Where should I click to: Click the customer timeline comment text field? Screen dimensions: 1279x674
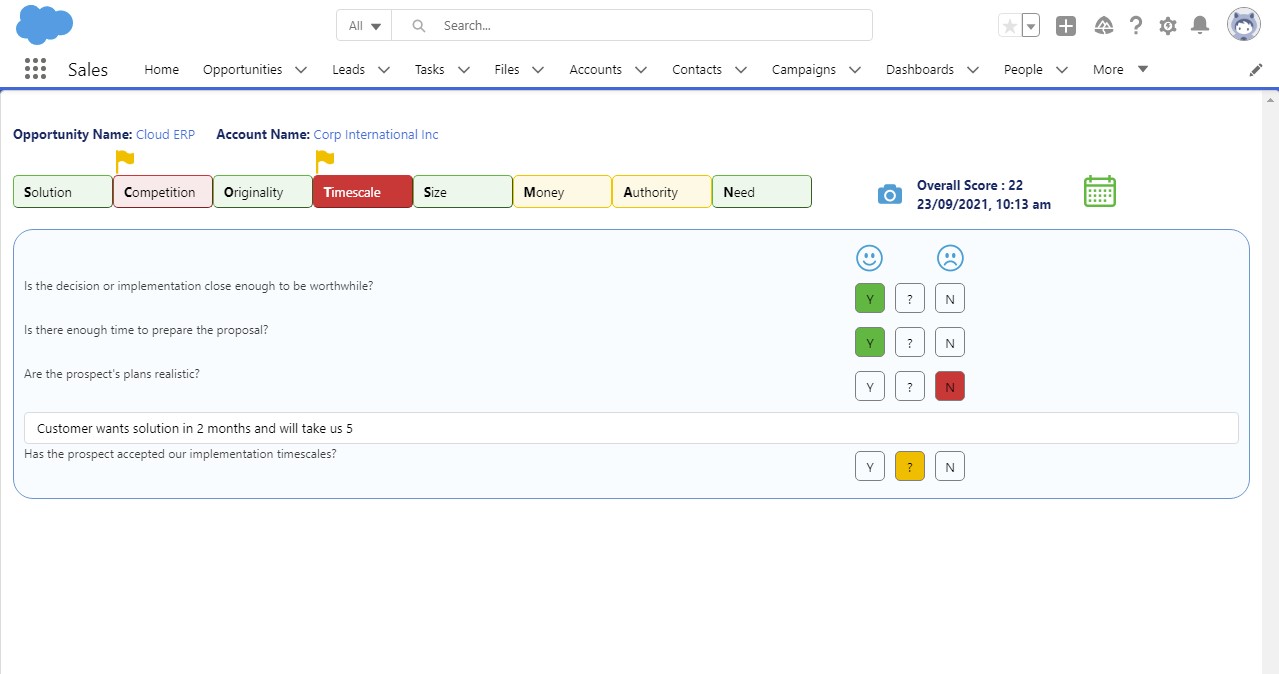(x=632, y=427)
